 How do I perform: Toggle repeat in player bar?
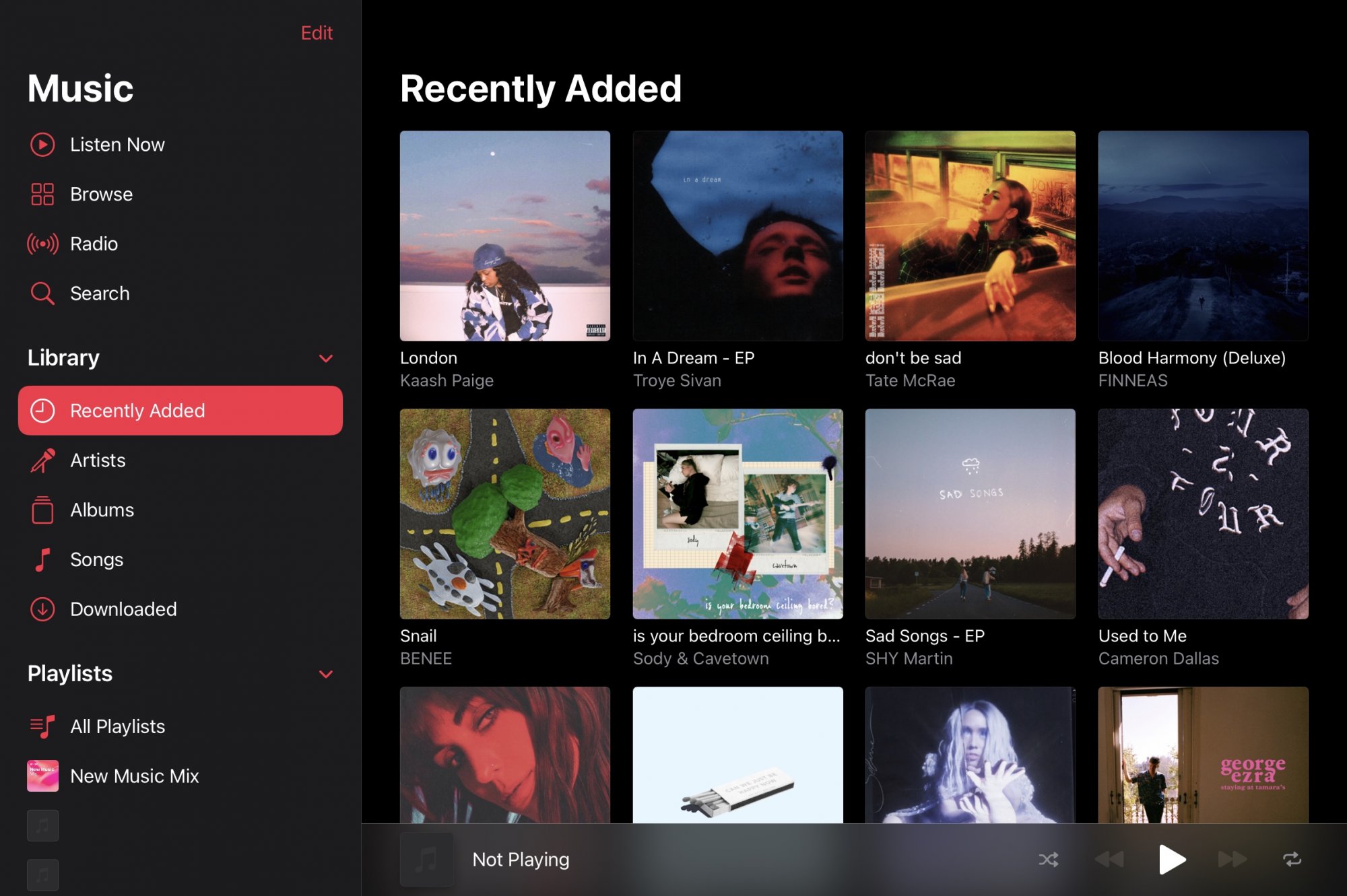tap(1292, 860)
